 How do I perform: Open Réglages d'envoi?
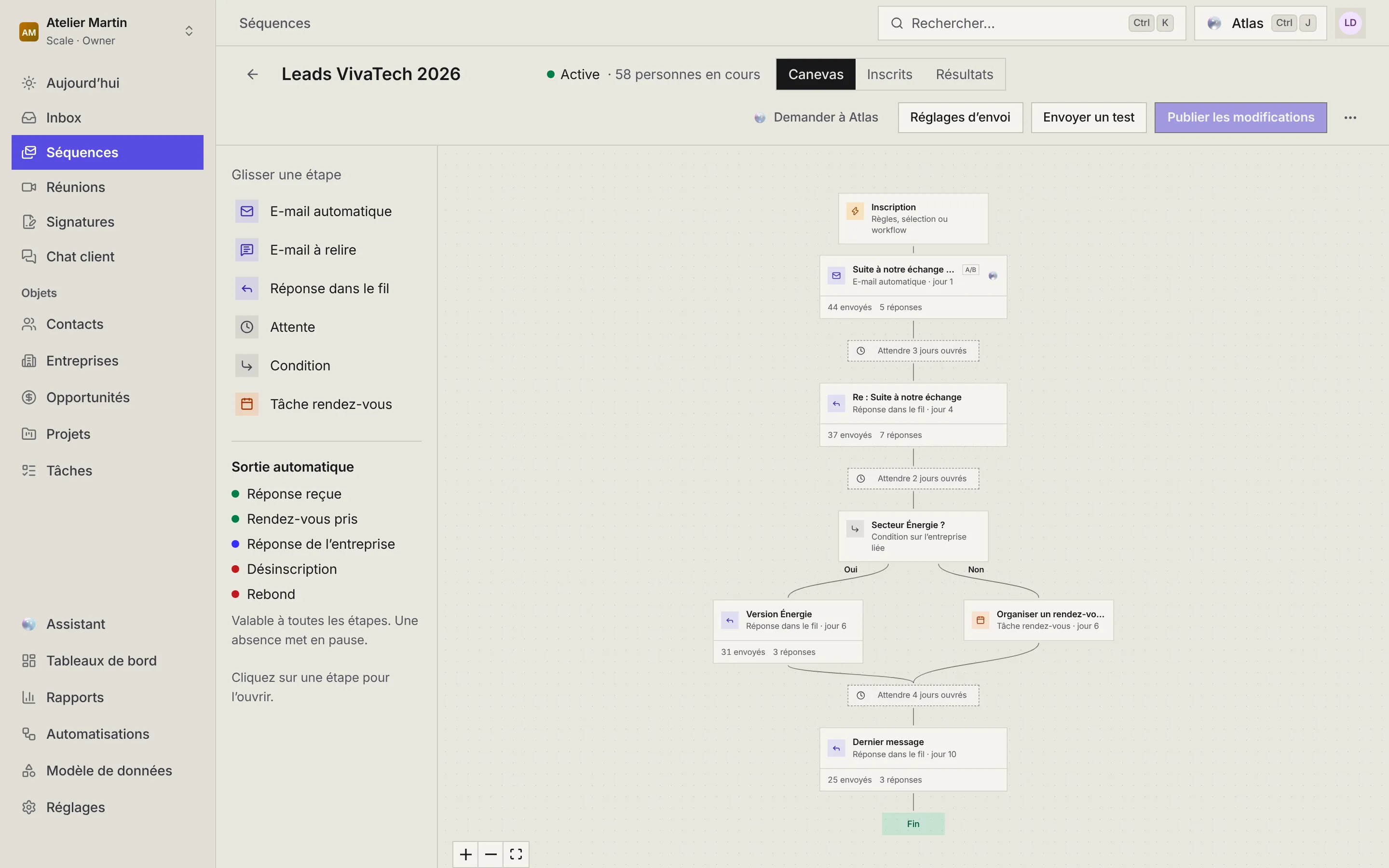960,118
